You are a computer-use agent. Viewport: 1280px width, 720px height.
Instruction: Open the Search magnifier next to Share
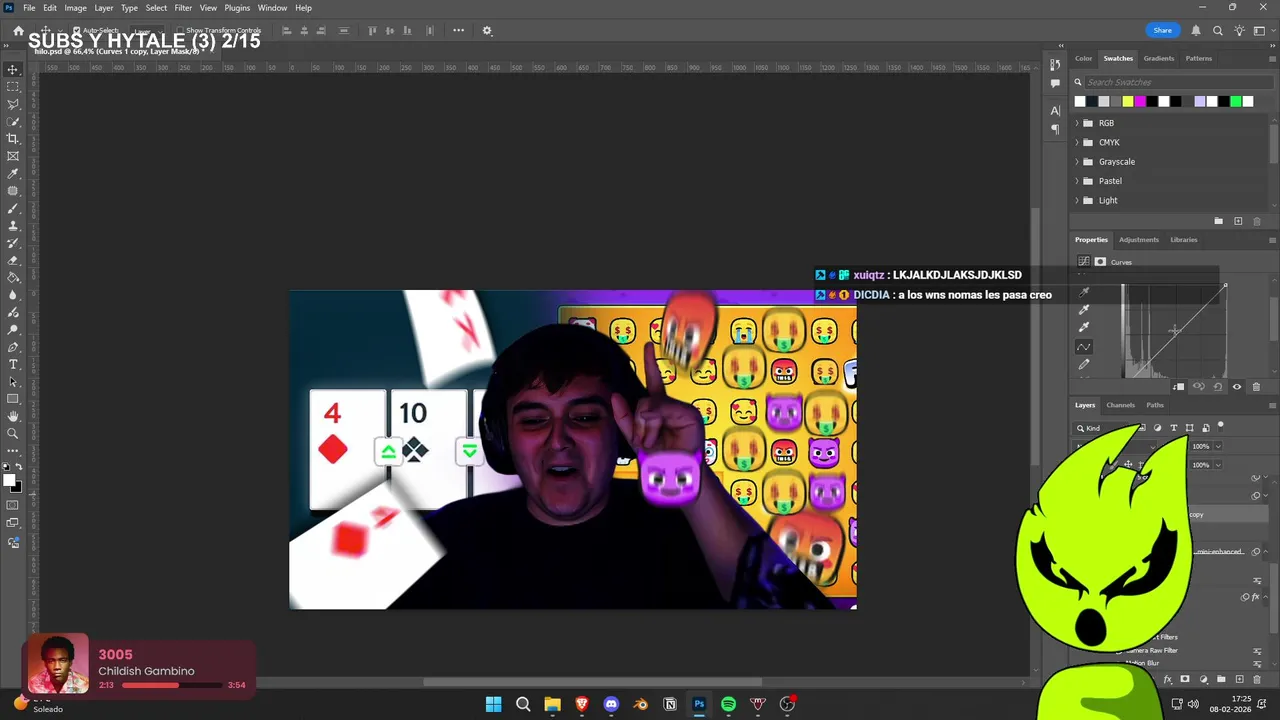(x=1217, y=31)
